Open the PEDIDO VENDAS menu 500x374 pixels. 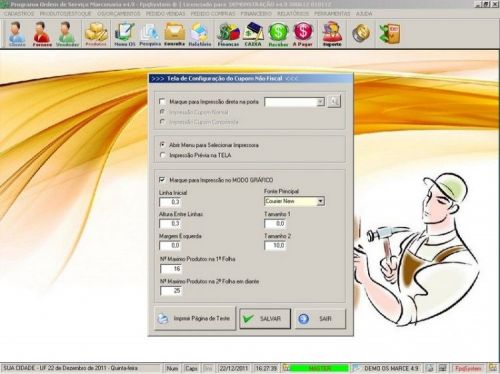click(165, 14)
